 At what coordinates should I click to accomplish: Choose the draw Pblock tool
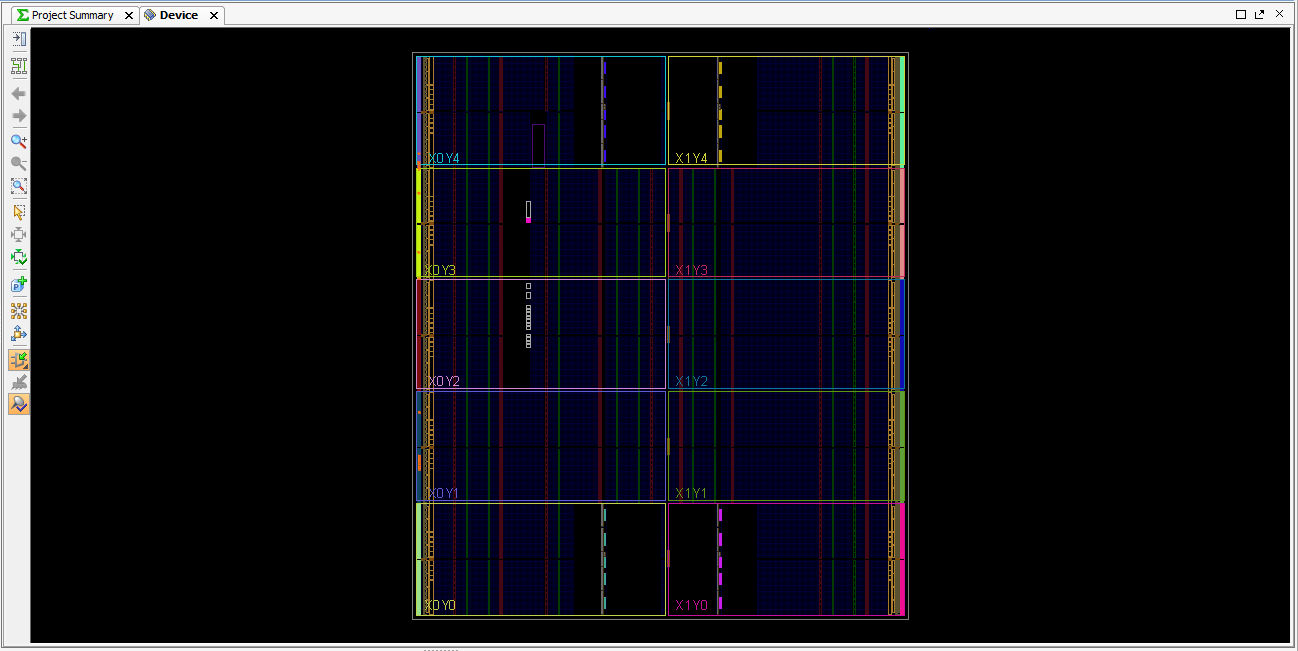(18, 285)
